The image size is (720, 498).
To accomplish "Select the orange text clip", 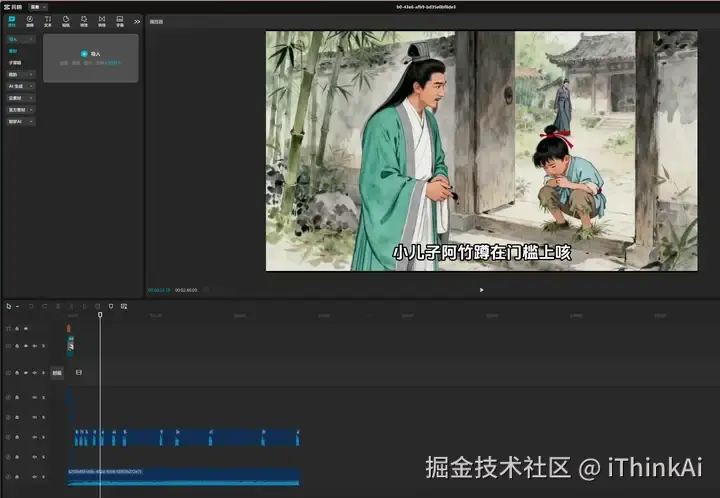I will [x=69, y=328].
